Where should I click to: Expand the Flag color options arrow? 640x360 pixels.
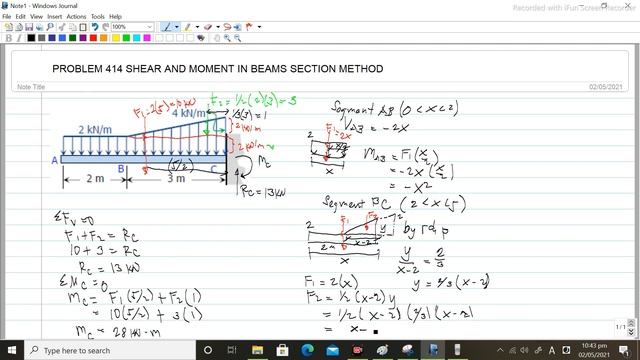coord(259,27)
